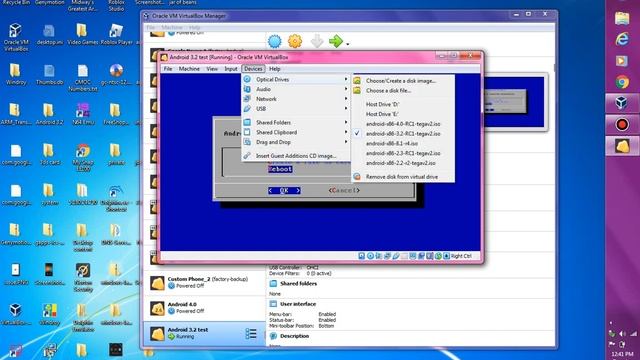Expand the Start button dropdown arrow

coord(348,44)
